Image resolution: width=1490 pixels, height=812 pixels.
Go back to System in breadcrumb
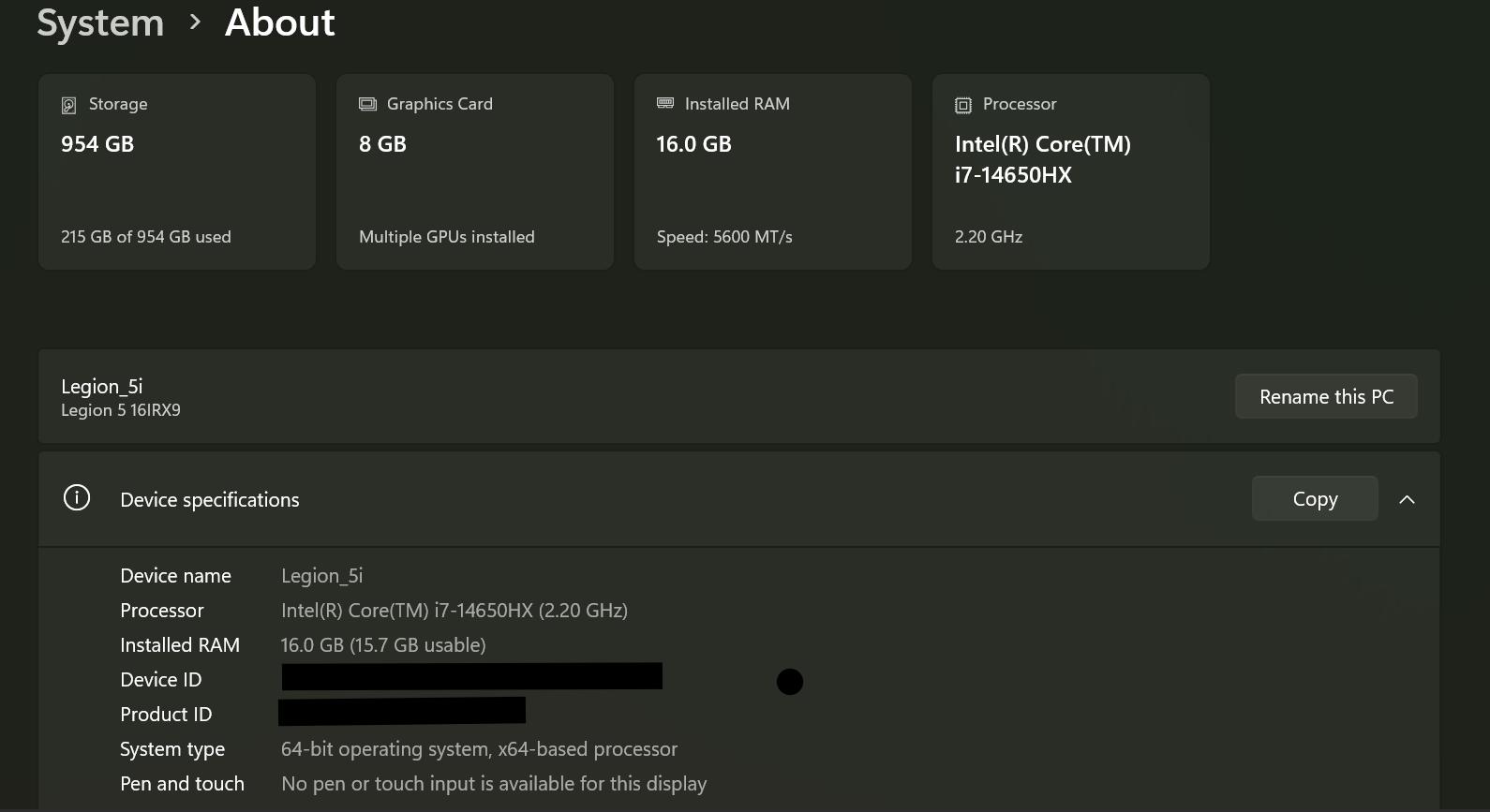[100, 22]
